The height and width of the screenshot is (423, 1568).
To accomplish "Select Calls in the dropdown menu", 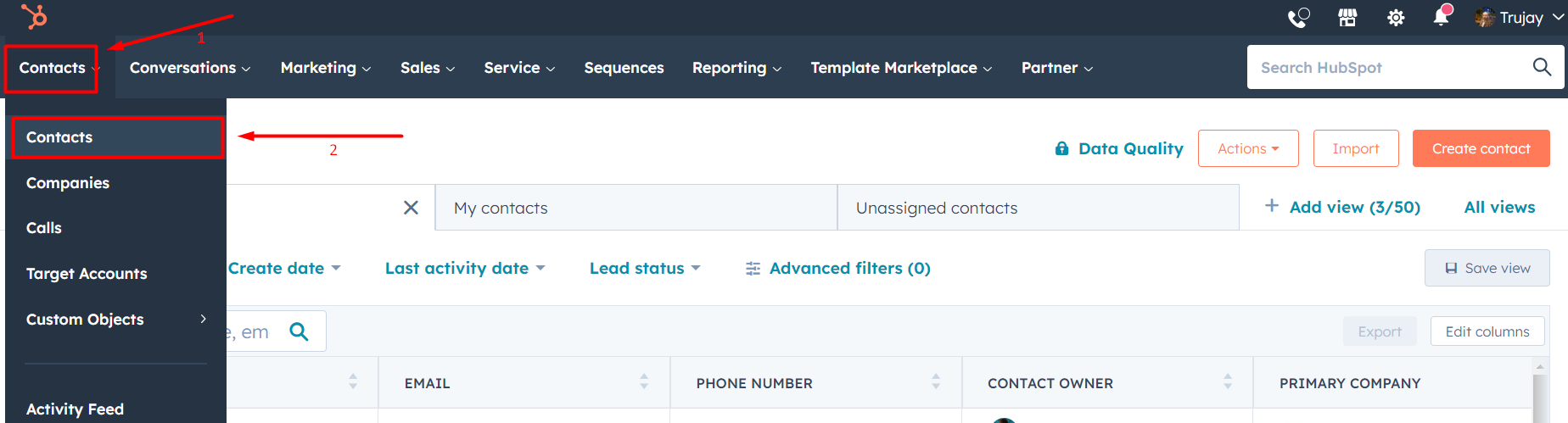I will (44, 228).
